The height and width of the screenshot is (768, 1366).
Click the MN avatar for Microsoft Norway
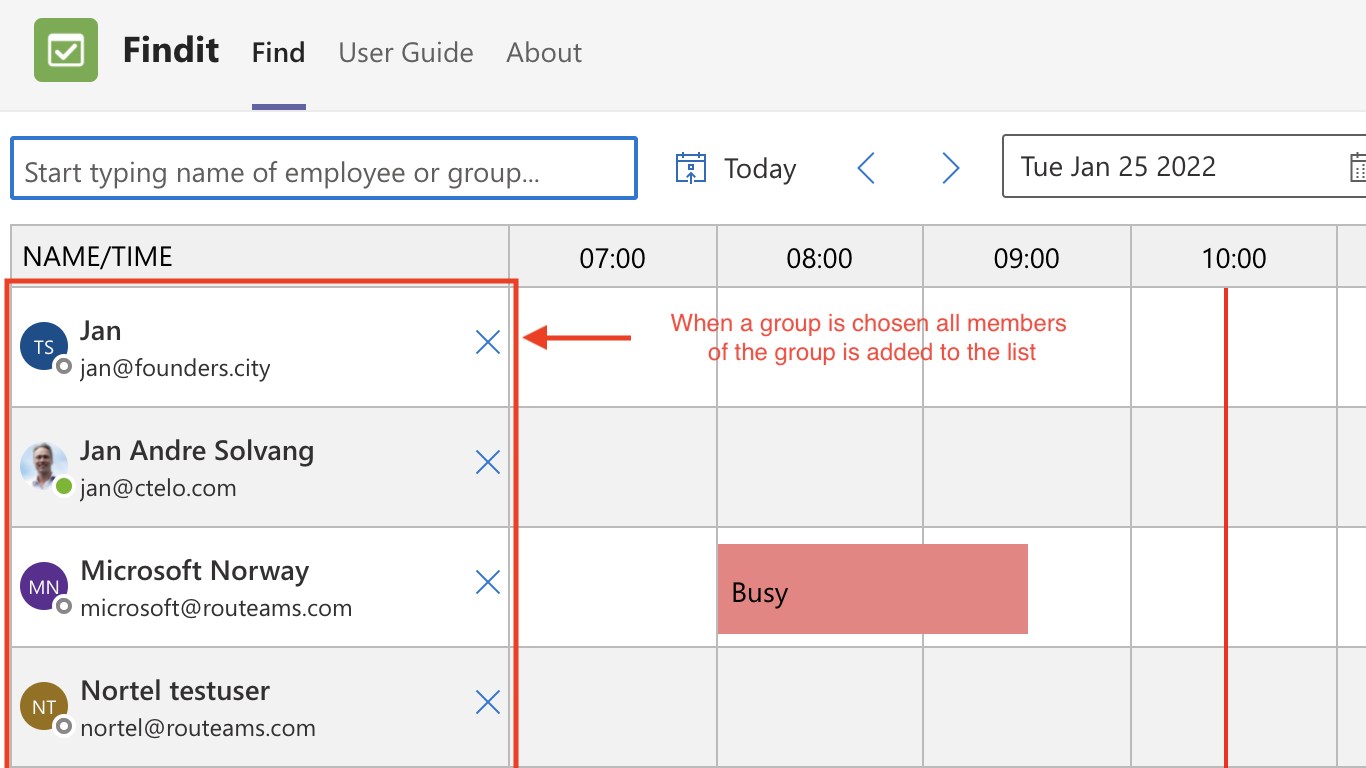point(44,587)
